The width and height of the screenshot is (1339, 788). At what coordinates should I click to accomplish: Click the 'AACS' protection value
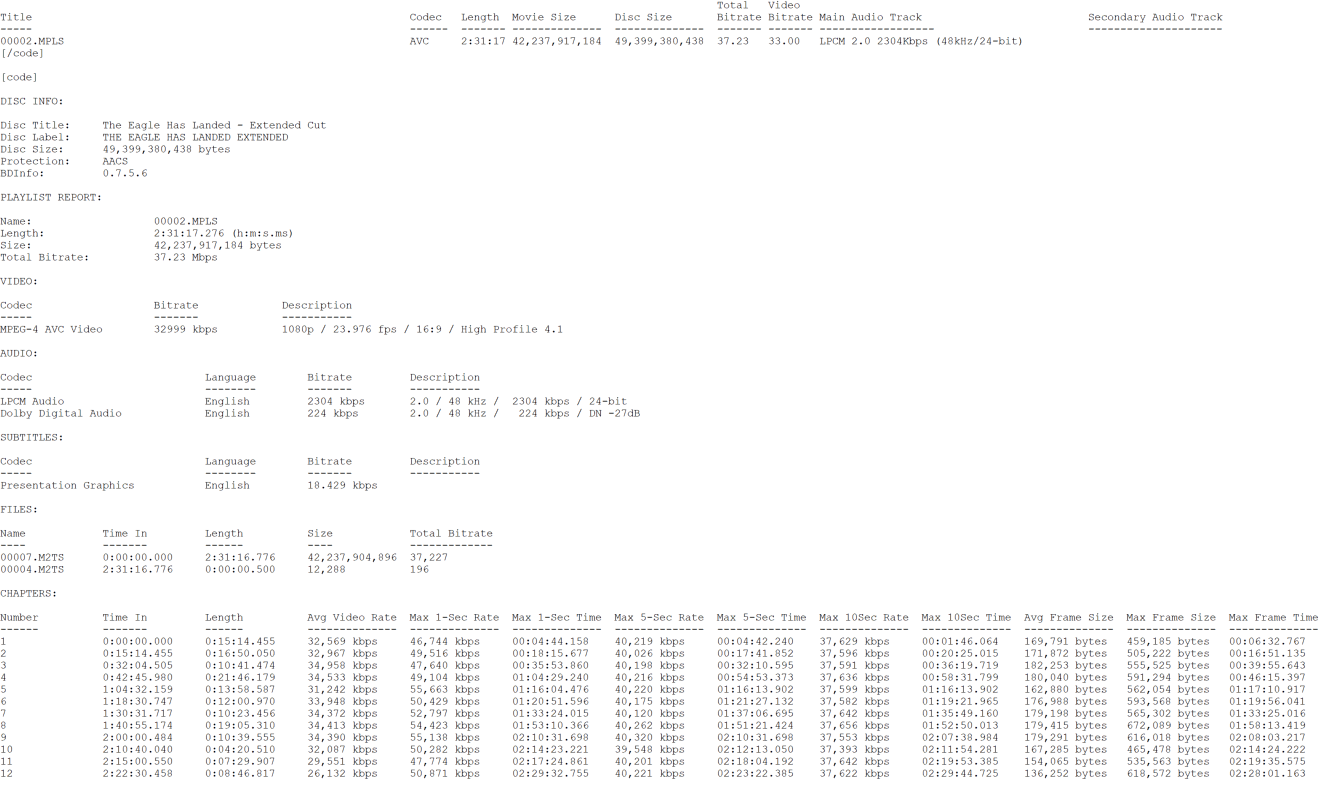click(115, 161)
